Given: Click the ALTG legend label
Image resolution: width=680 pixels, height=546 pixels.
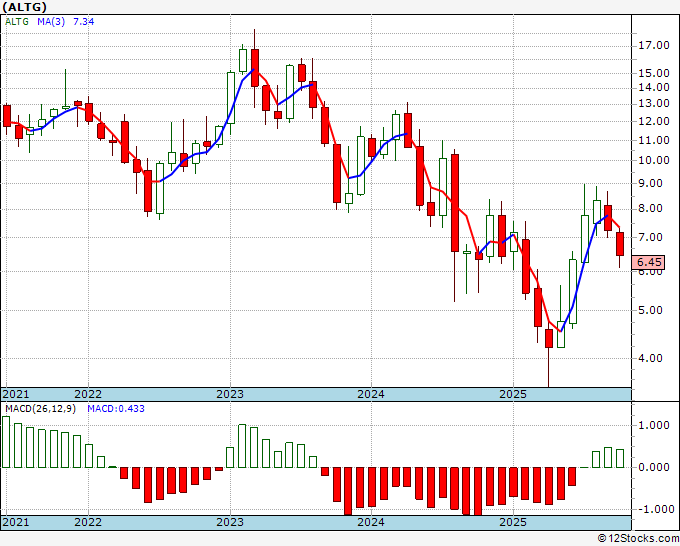Looking at the screenshot, I should coord(17,21).
